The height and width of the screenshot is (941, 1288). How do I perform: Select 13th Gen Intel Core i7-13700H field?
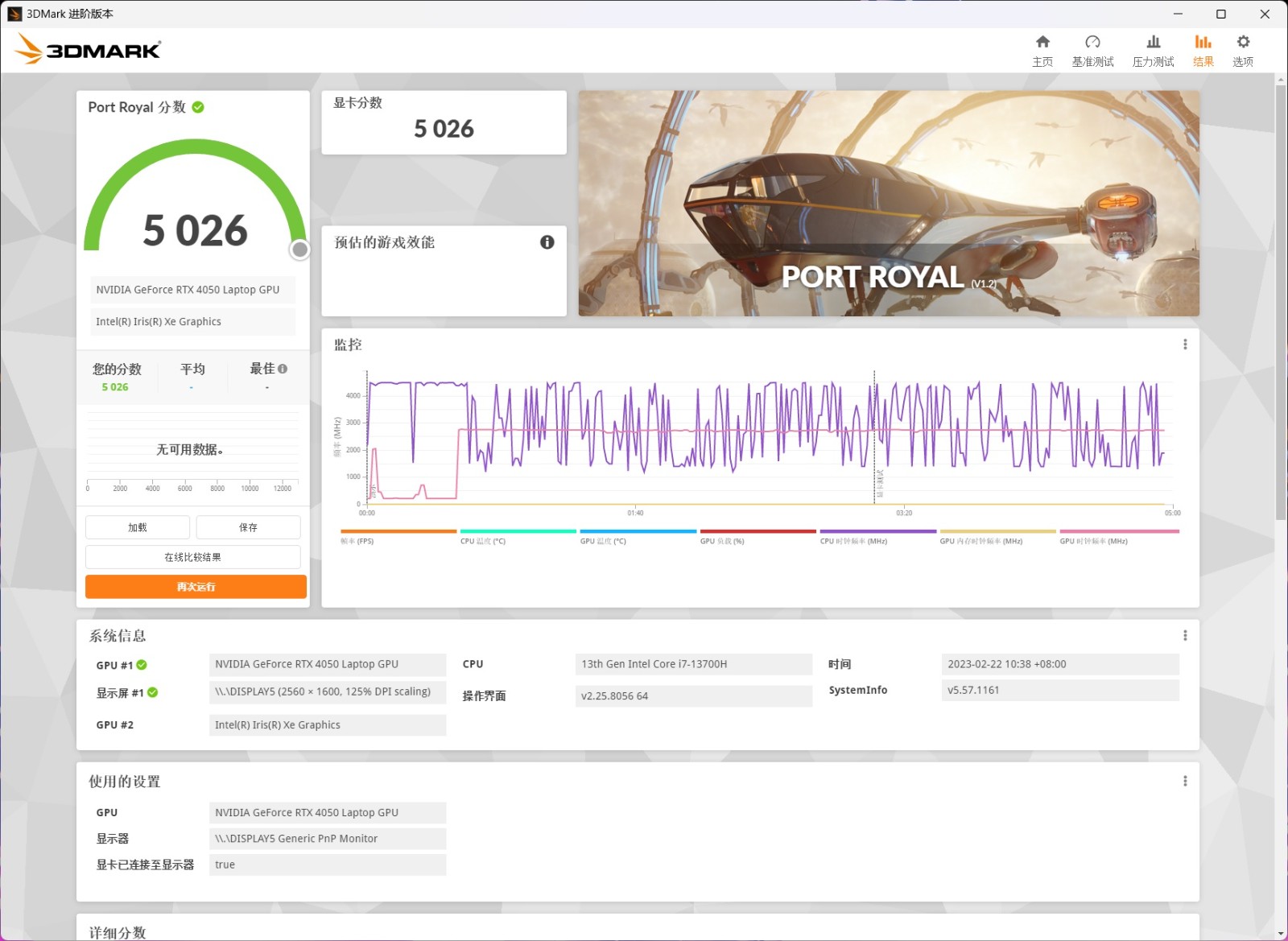tap(694, 664)
